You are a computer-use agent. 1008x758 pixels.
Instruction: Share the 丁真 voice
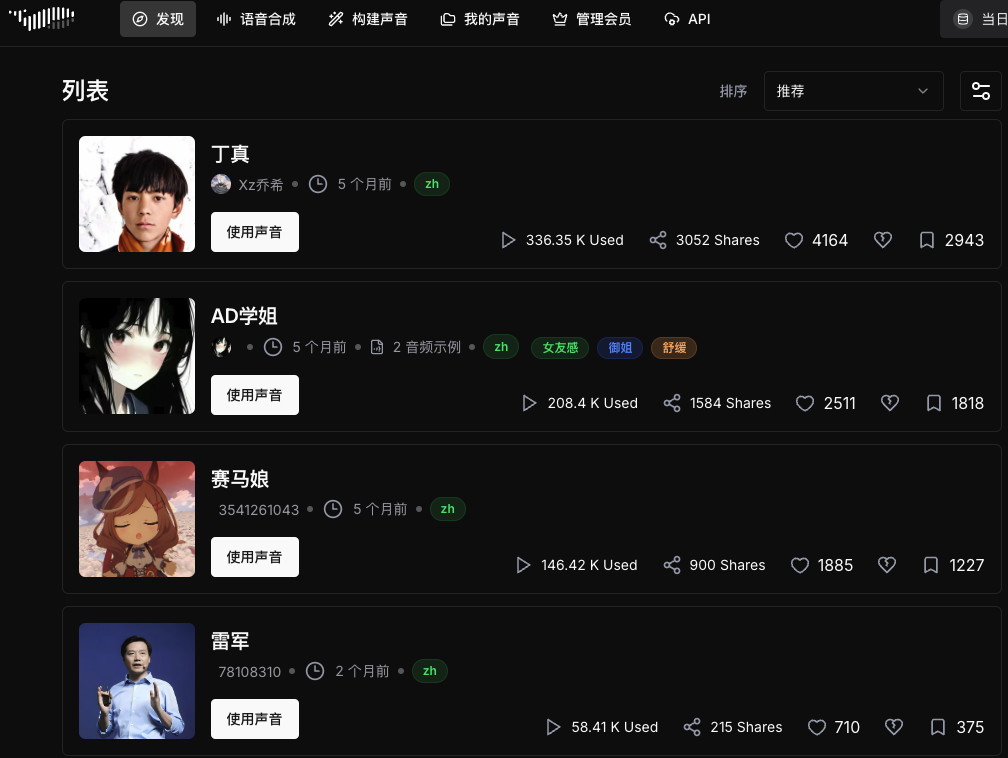click(658, 240)
